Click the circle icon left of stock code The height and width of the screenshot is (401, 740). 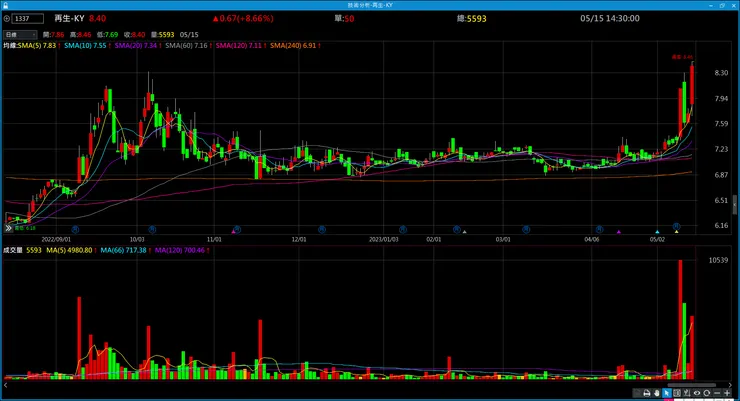tap(7, 19)
